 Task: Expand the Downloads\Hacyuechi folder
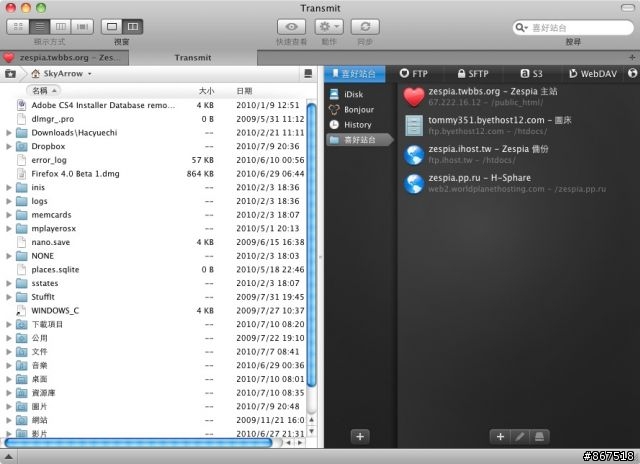[x=9, y=133]
